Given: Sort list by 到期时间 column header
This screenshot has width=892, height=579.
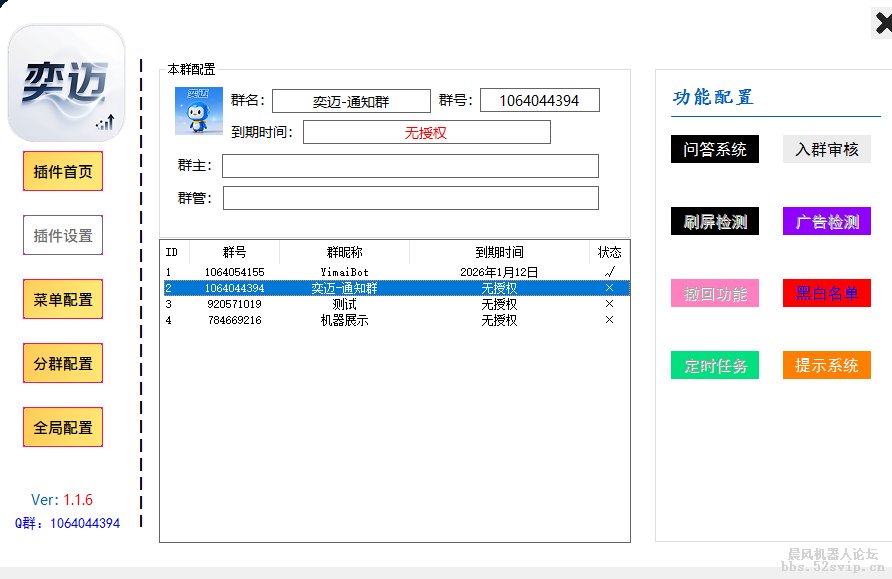Looking at the screenshot, I should click(x=499, y=253).
